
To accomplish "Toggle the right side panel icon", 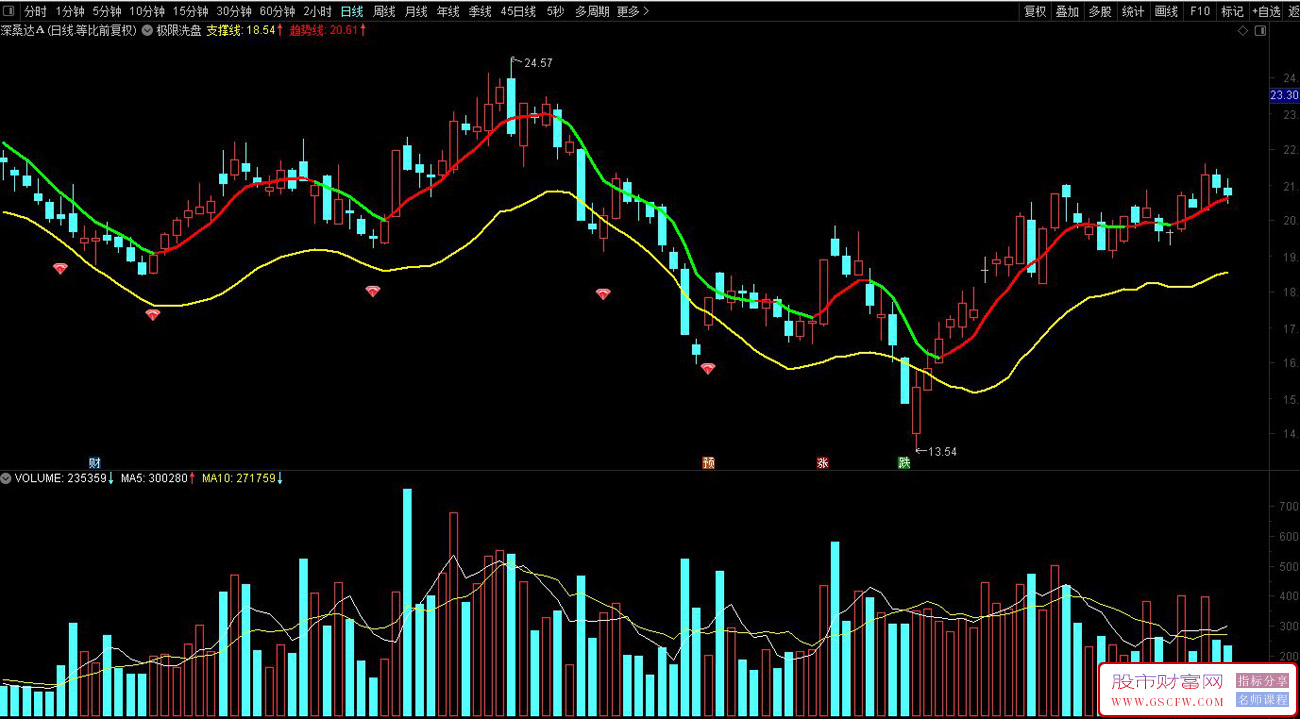I will click(1260, 31).
